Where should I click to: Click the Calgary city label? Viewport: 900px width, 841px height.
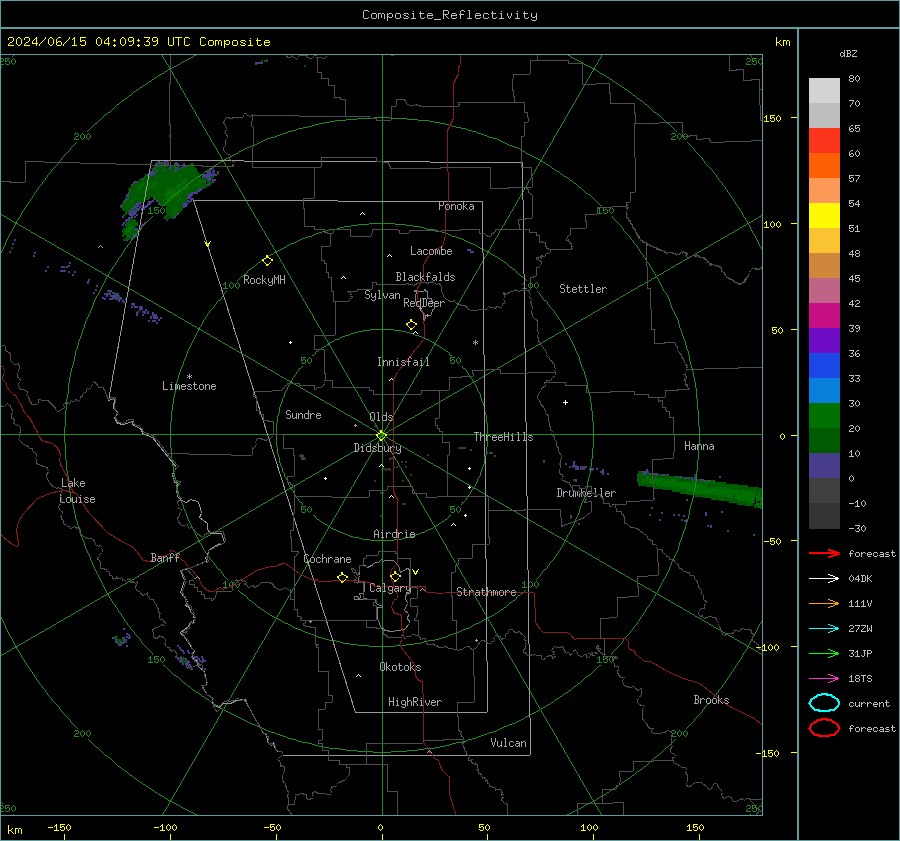390,588
